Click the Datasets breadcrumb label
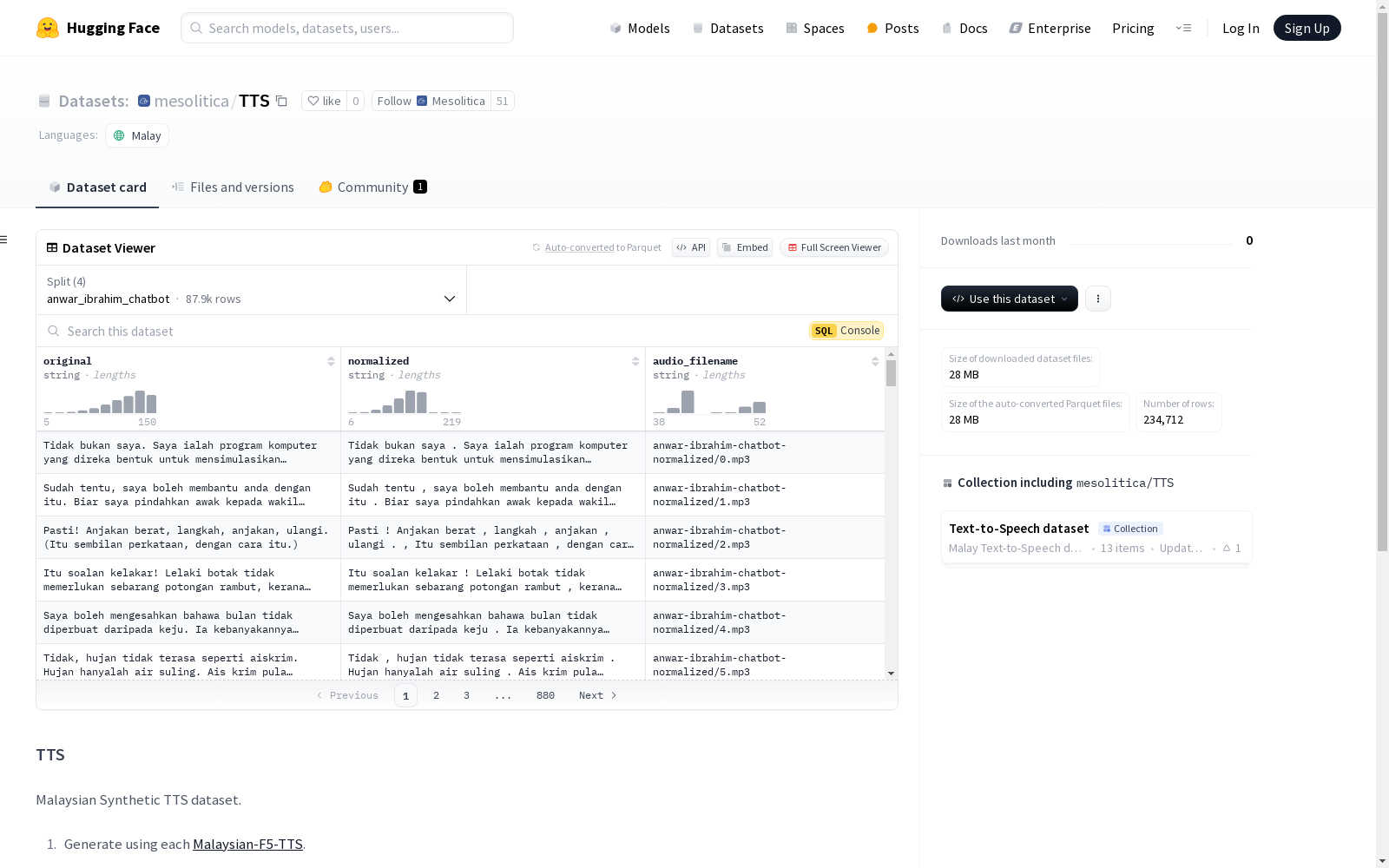This screenshot has height=868, width=1389. point(94,101)
